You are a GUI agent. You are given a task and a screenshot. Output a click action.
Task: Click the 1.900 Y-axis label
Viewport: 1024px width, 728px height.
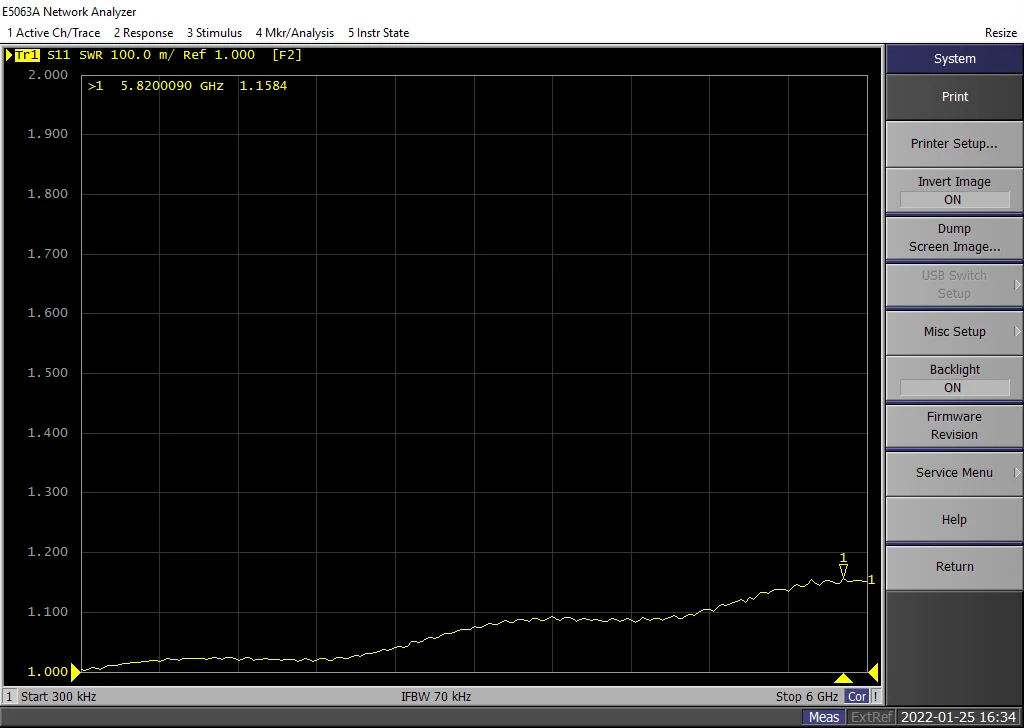pos(47,134)
